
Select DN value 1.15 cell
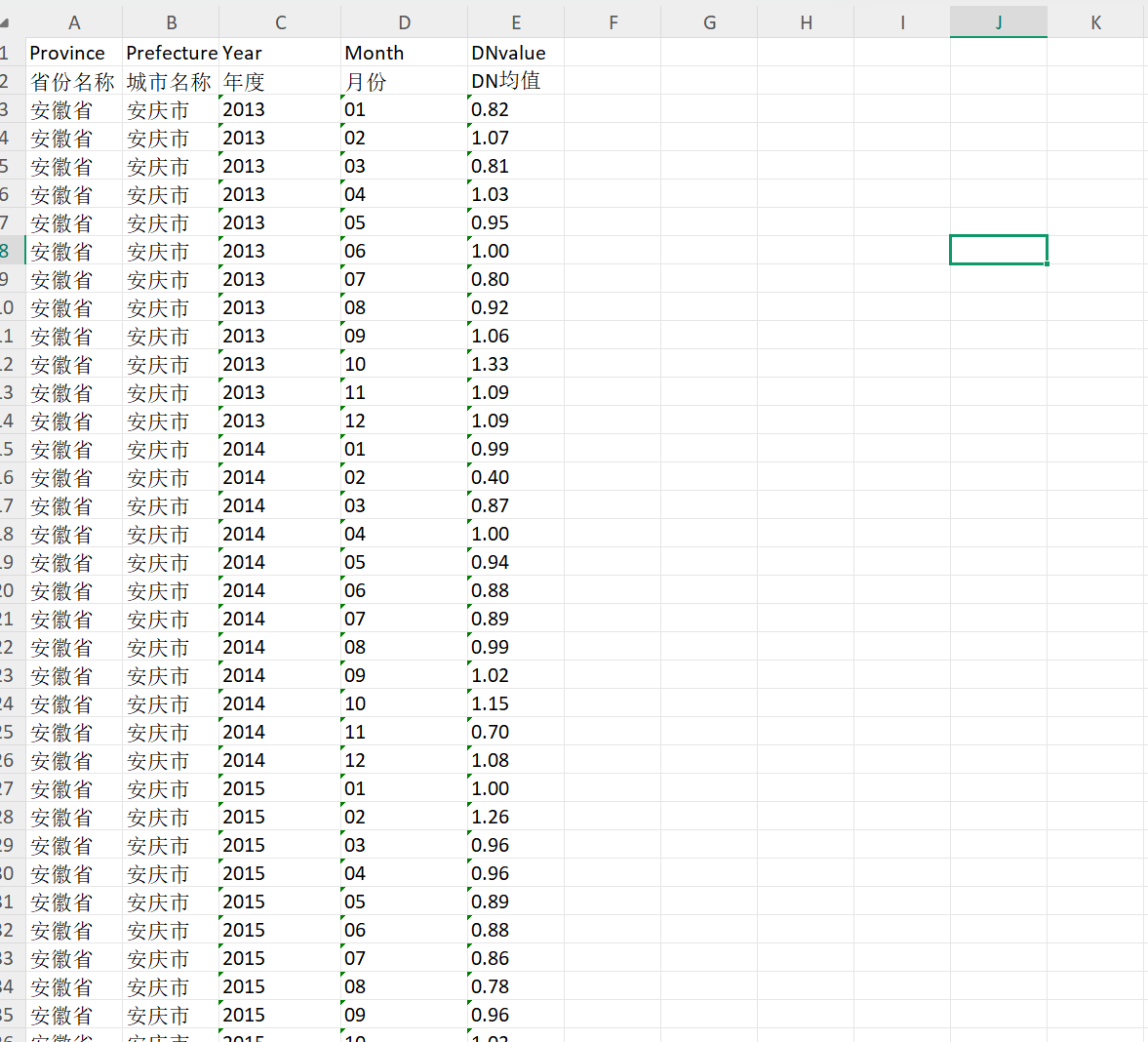pos(516,703)
